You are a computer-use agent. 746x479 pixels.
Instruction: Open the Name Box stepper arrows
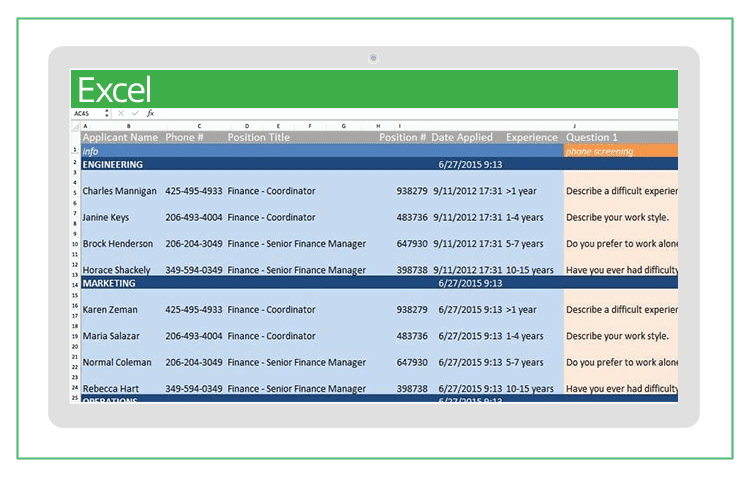click(107, 113)
